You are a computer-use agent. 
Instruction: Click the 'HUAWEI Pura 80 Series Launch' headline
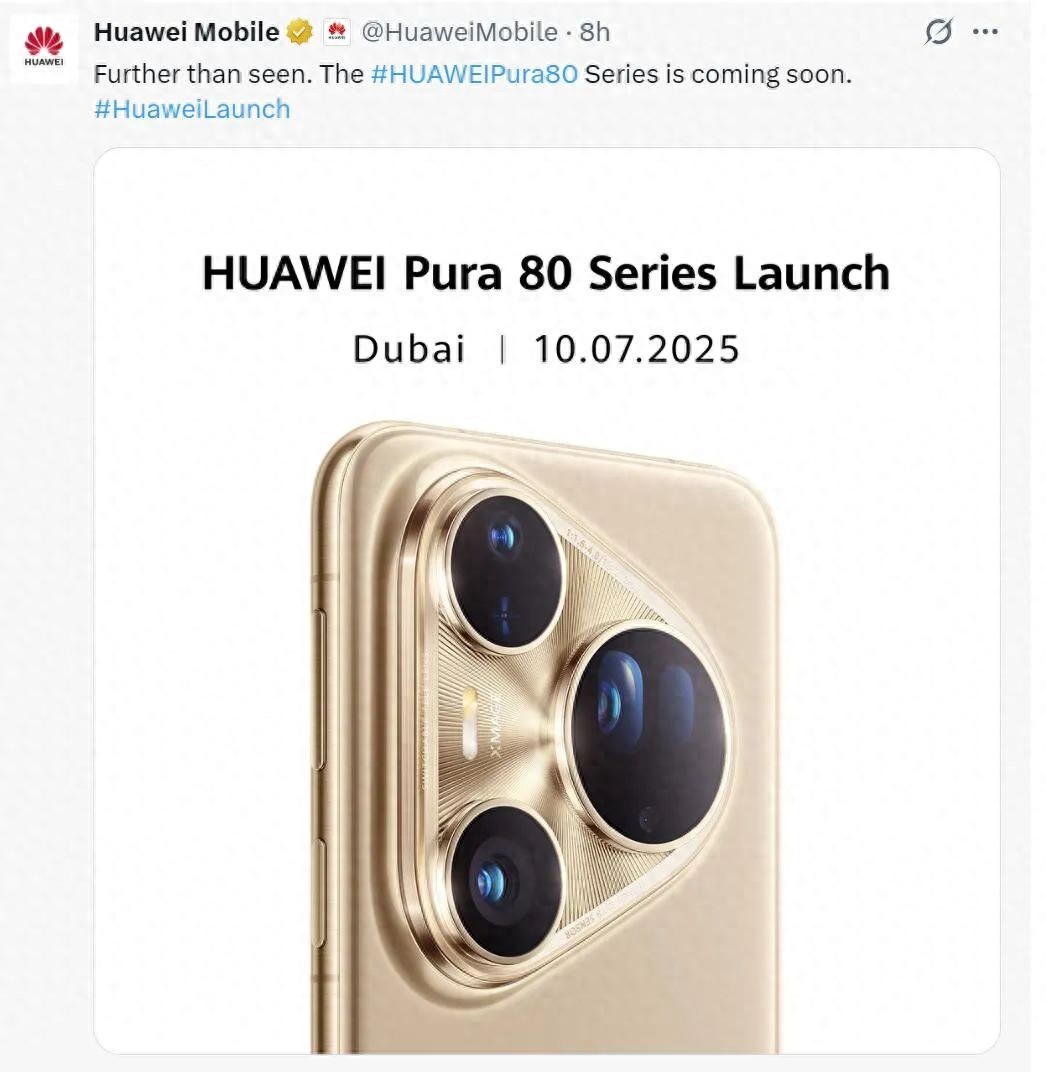[546, 273]
